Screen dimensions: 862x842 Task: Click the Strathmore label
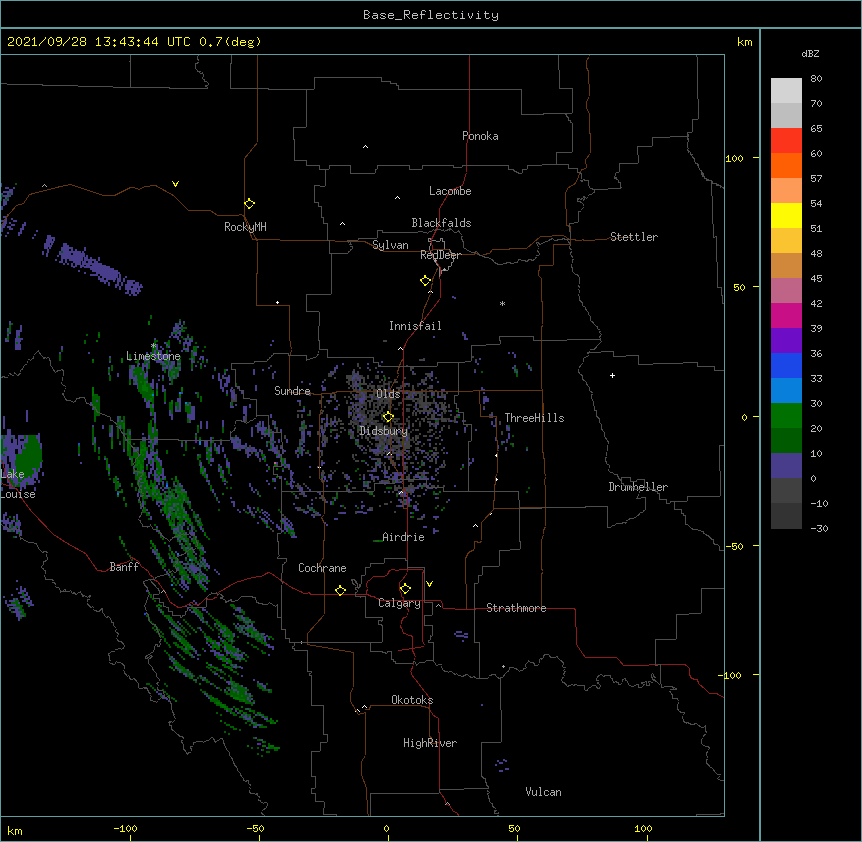pos(516,608)
